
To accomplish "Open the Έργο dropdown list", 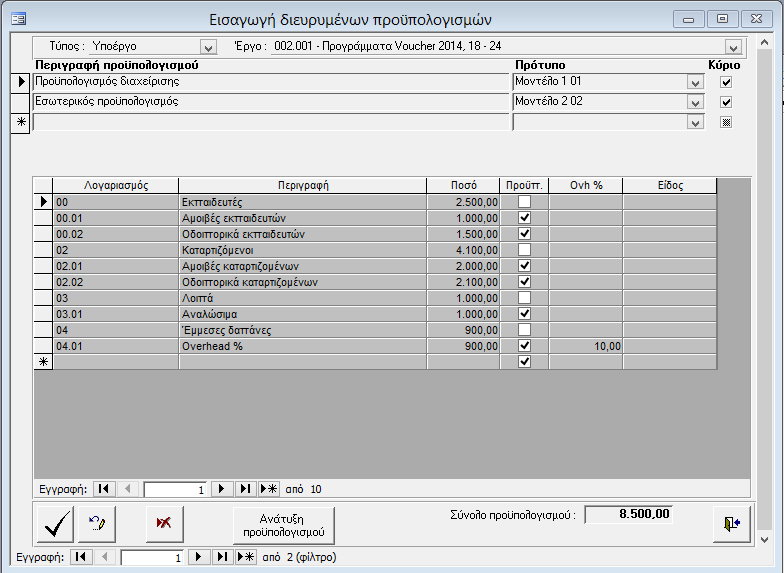I will (x=733, y=47).
